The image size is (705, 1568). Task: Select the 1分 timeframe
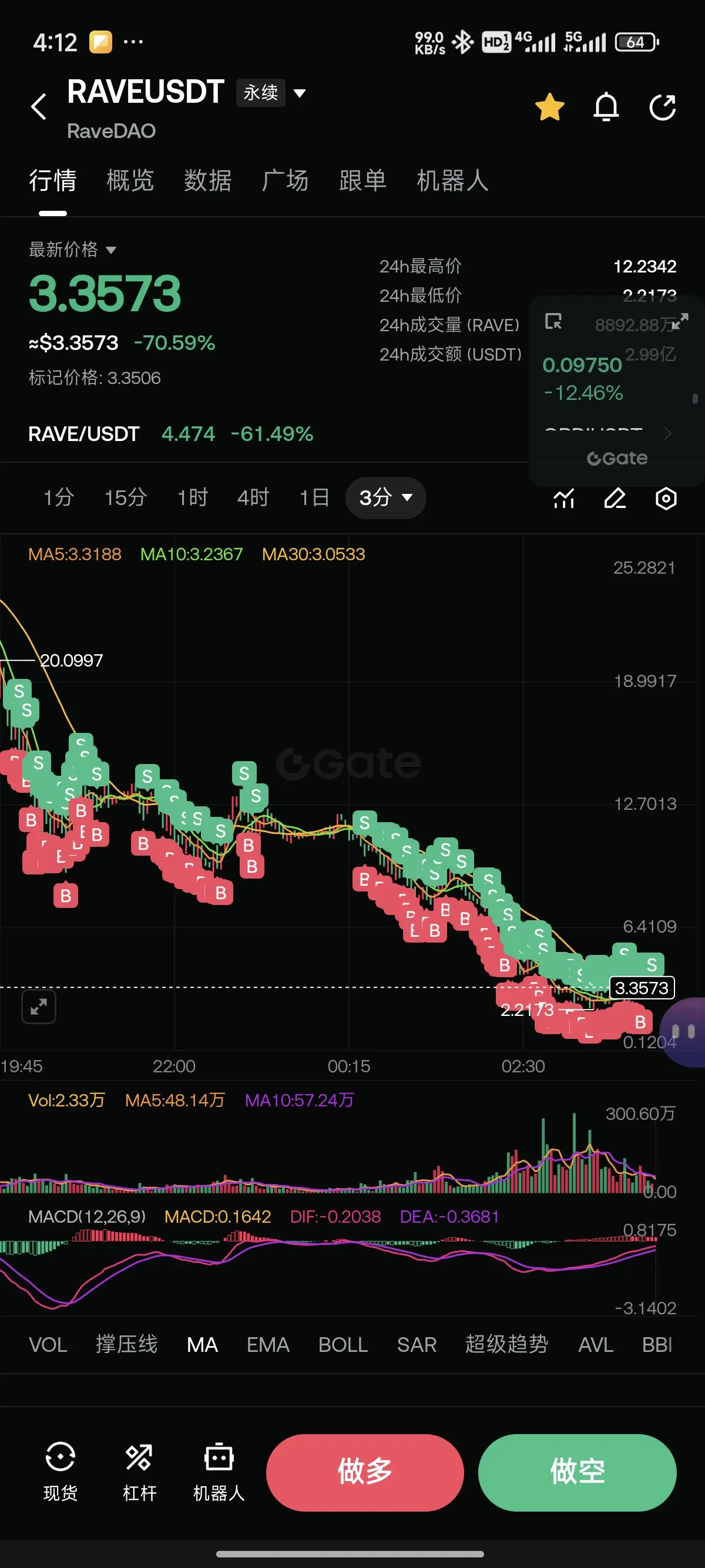[59, 497]
